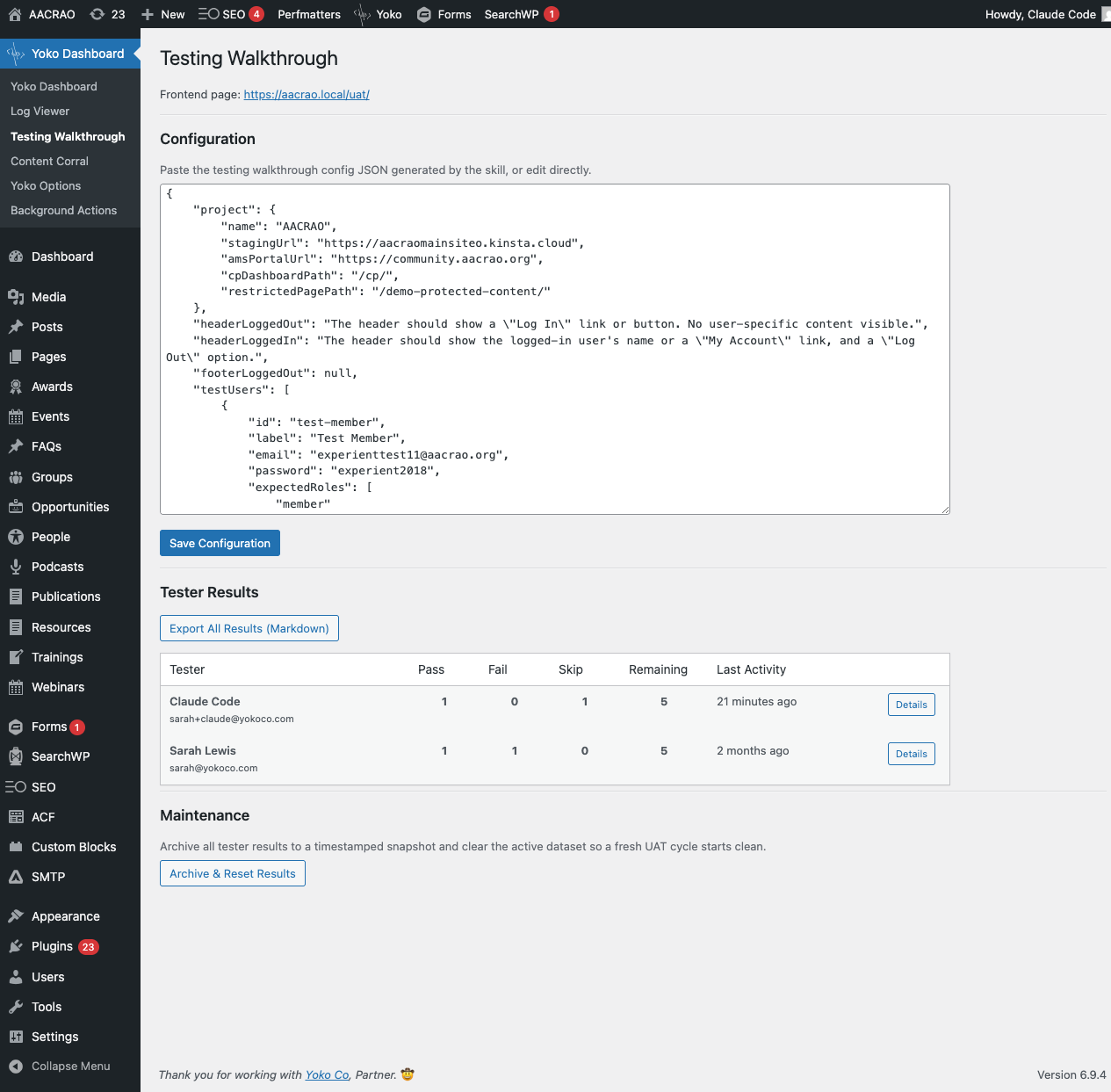Click the SMTP icon in sidebar

click(x=16, y=877)
